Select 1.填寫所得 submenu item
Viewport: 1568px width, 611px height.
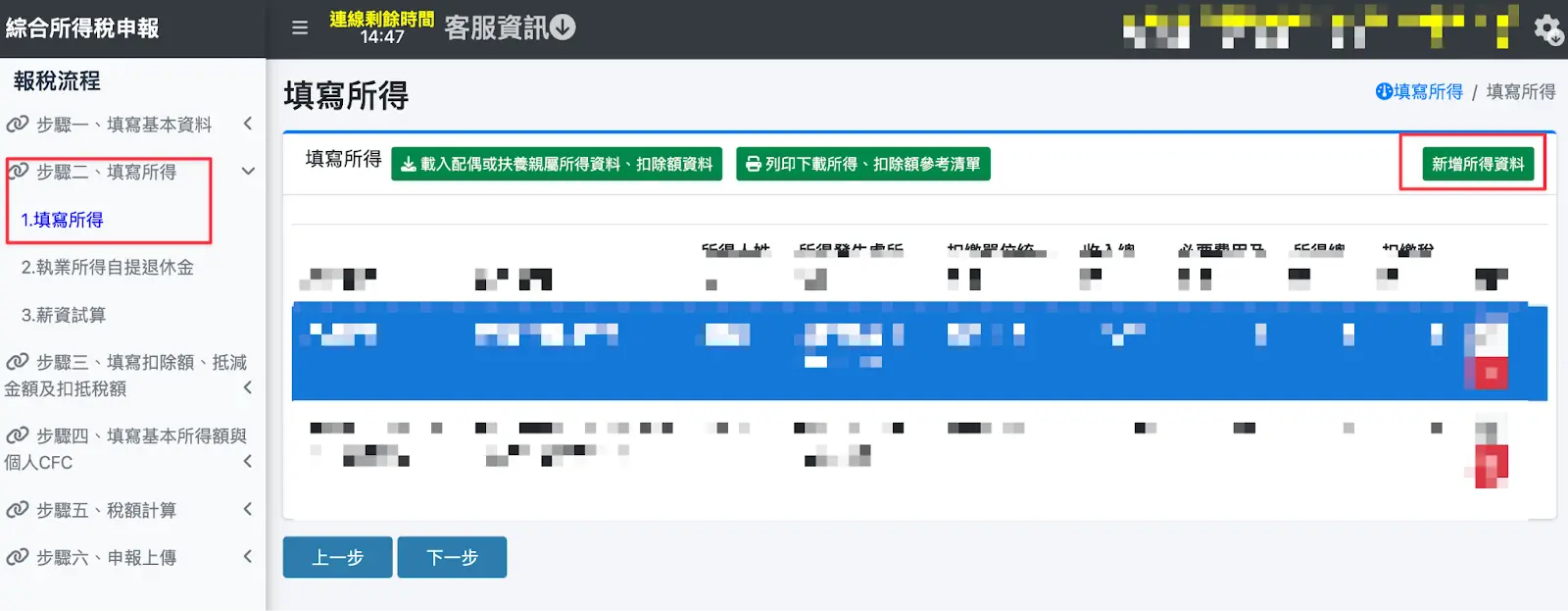[x=63, y=220]
